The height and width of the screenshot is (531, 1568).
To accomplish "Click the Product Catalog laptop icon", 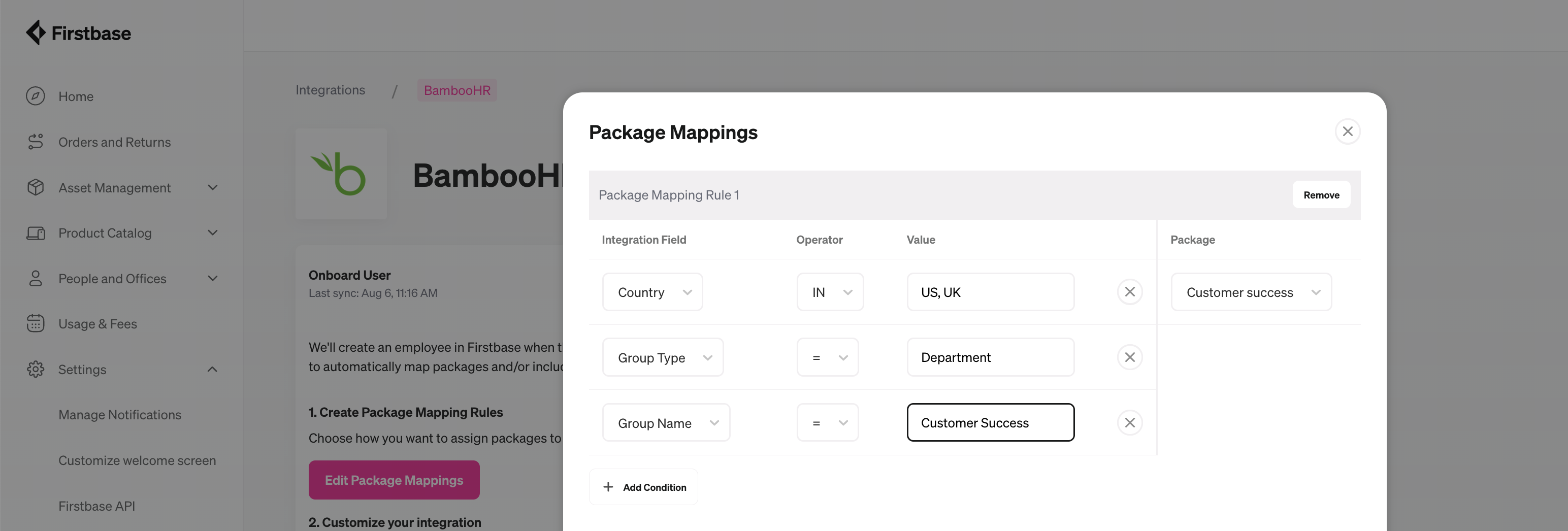I will [x=36, y=233].
